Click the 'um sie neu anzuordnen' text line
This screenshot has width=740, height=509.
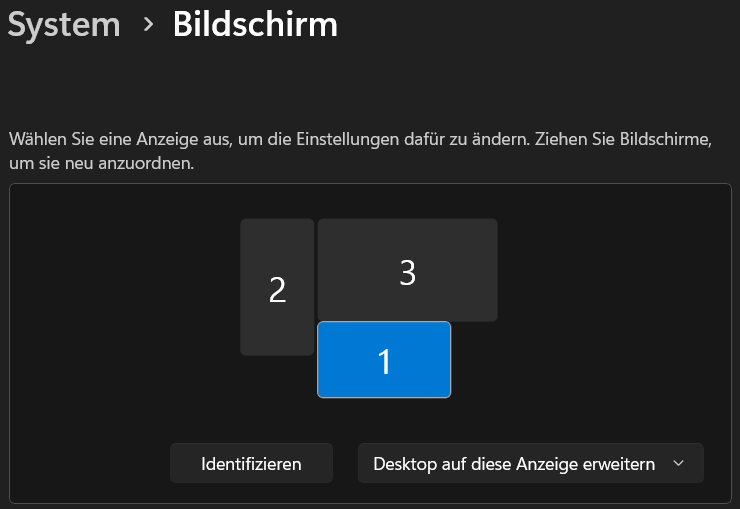click(100, 162)
